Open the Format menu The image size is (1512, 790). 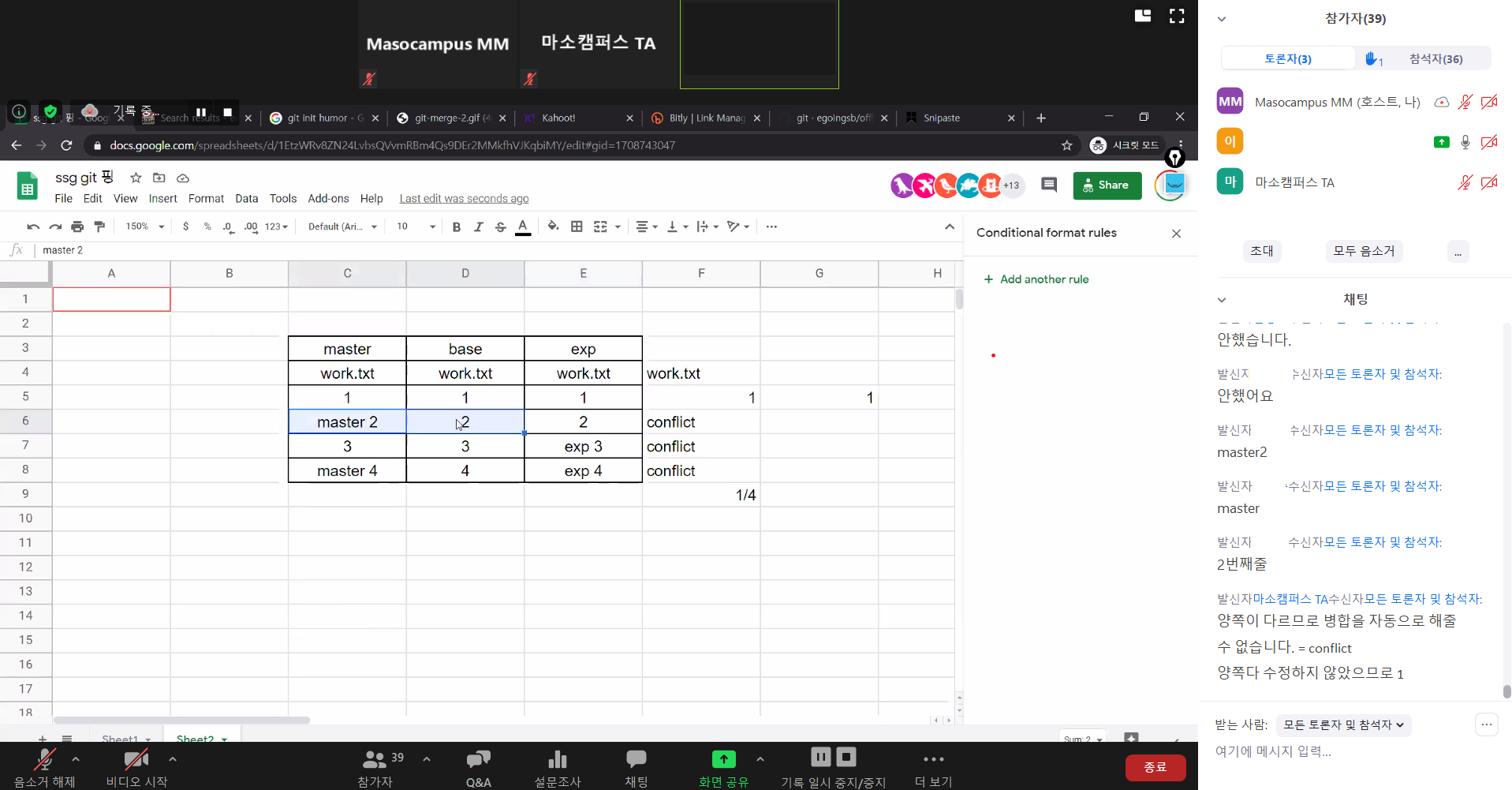(x=206, y=198)
